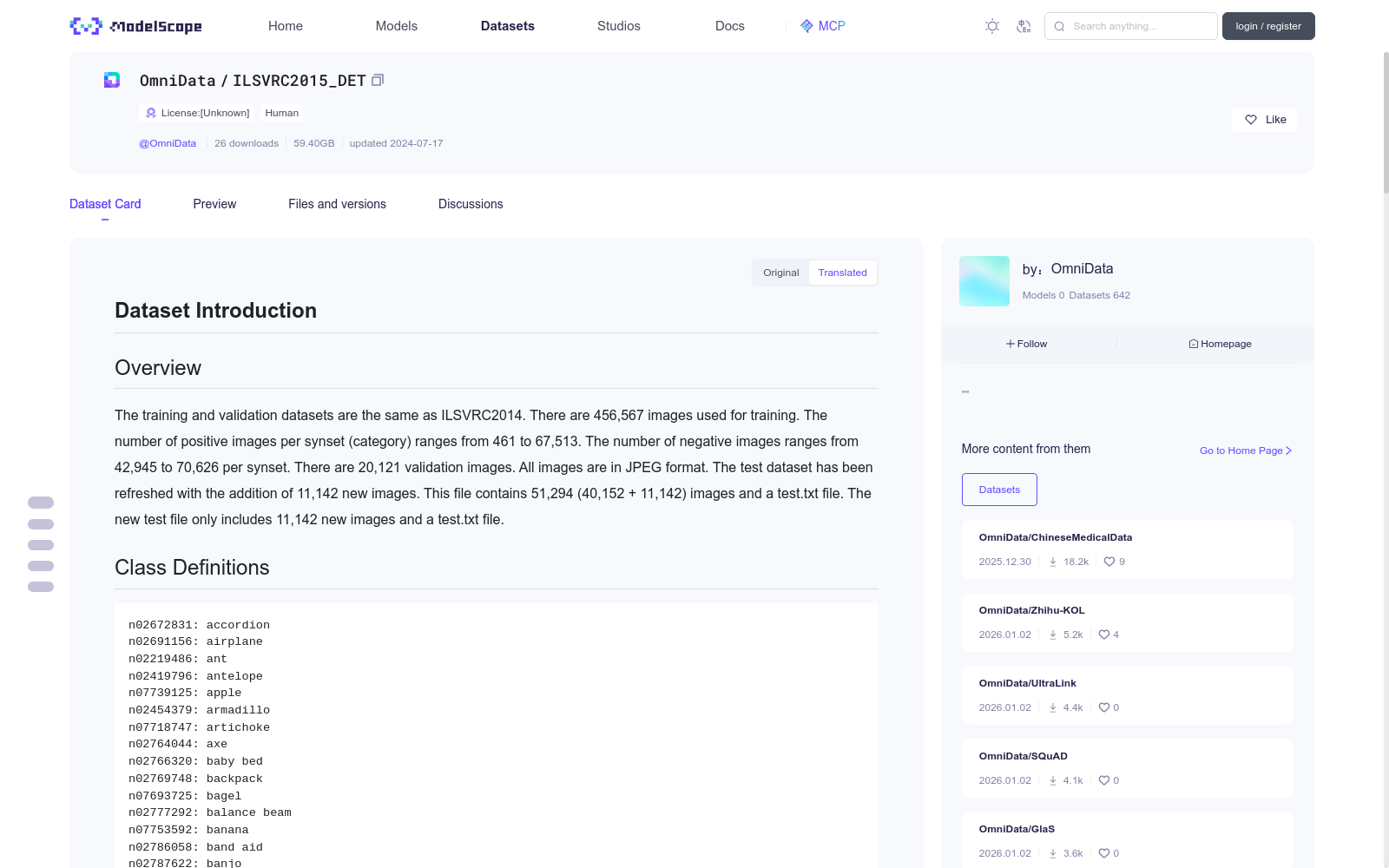Click the download icon on UltraLink card
The image size is (1389, 868).
point(1053,707)
